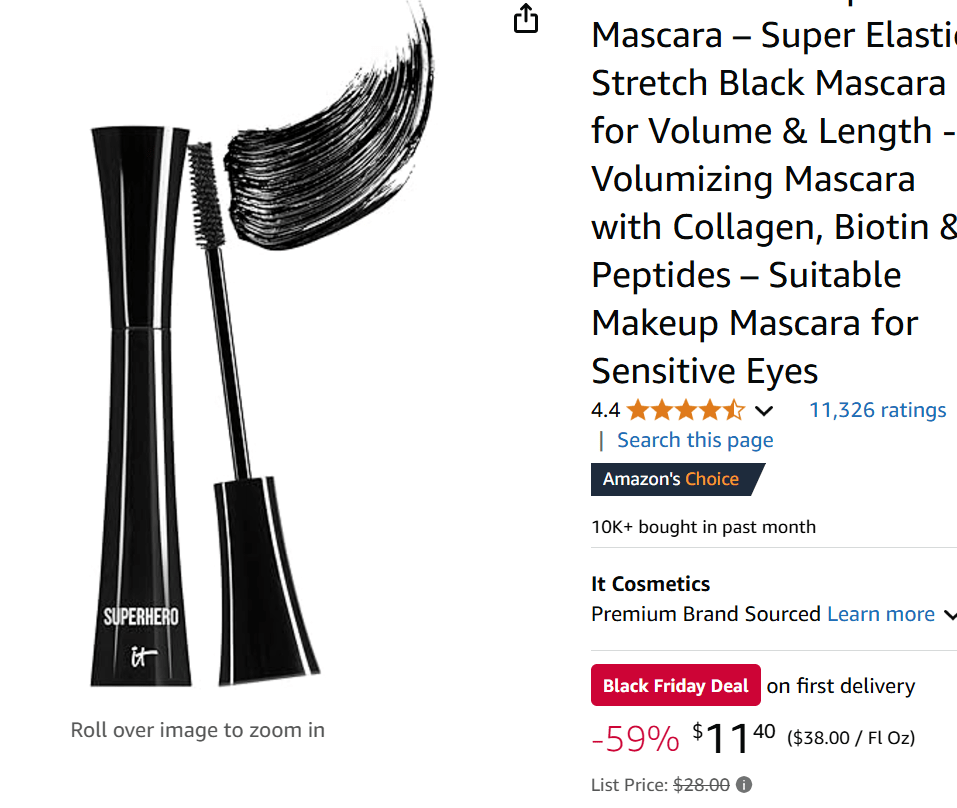Screen dimensions: 957x808
Task: Click the crossed-out $28.00 list price
Action: (701, 785)
